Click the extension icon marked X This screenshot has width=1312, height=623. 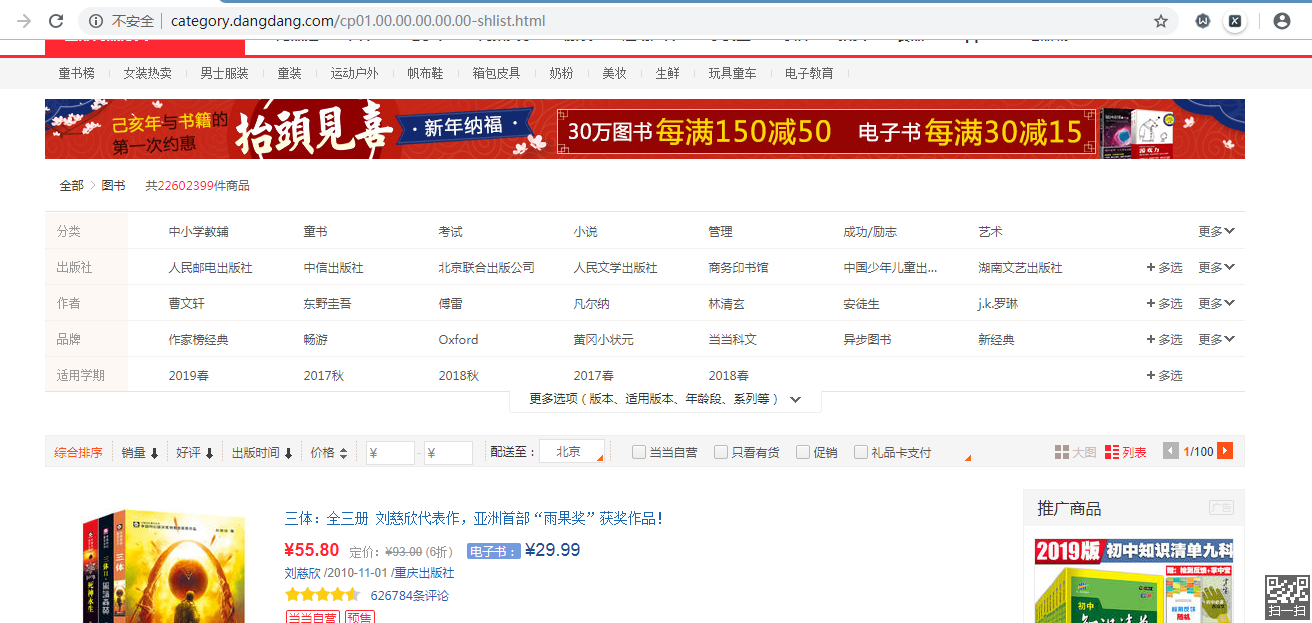[x=1235, y=21]
